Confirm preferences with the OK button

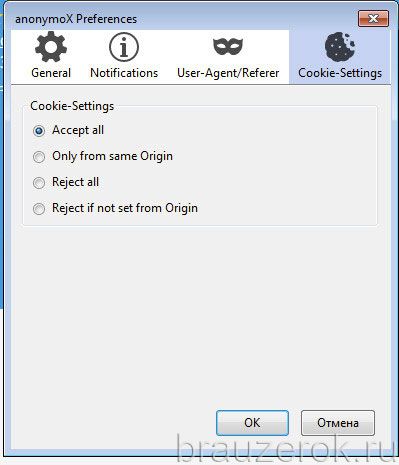tap(252, 423)
